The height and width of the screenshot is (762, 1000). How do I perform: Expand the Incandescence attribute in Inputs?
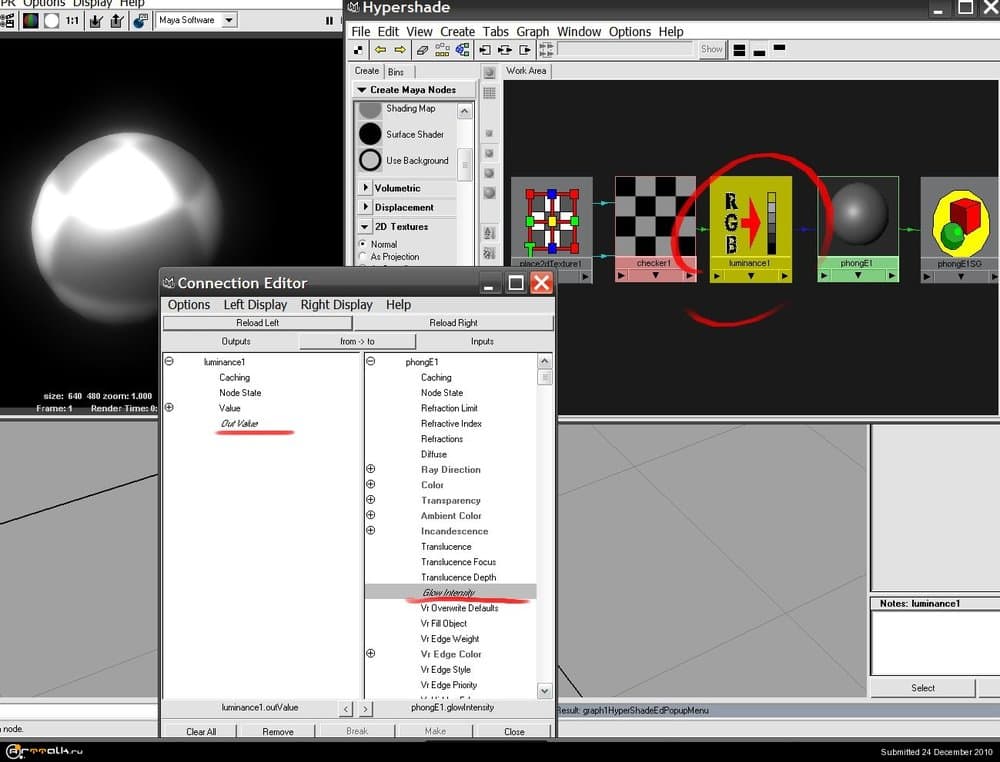[x=371, y=531]
